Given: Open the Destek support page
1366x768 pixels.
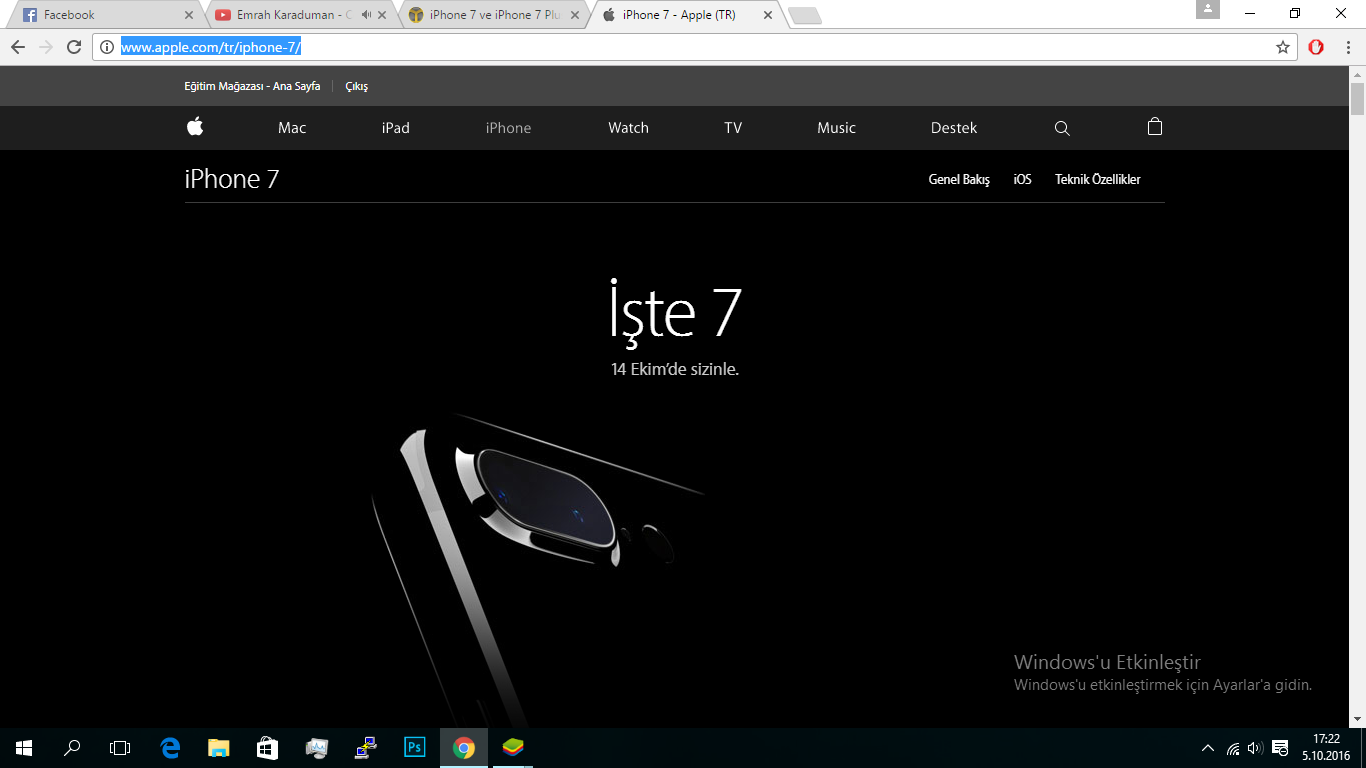Looking at the screenshot, I should tap(954, 128).
